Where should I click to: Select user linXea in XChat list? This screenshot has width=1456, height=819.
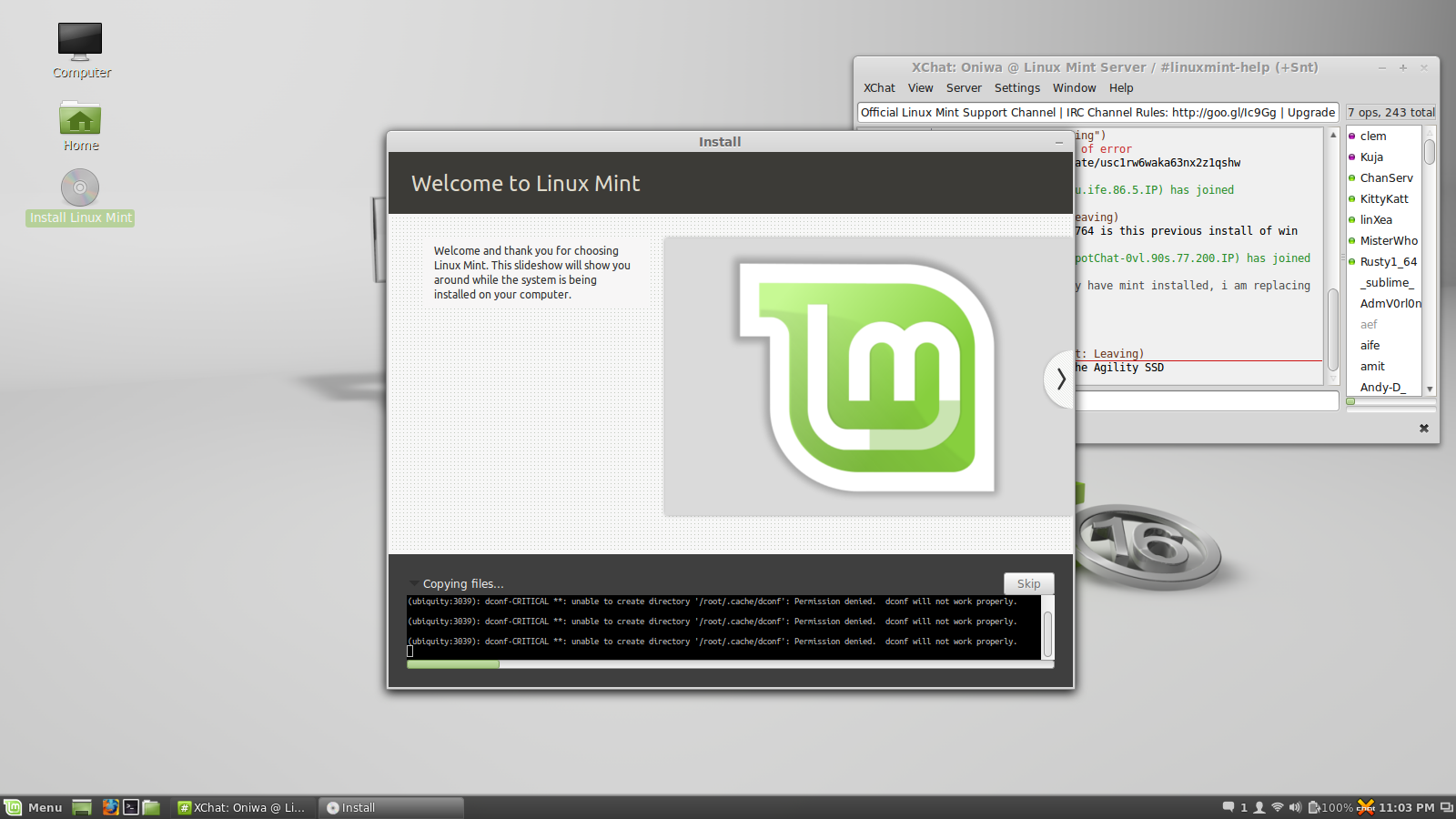tap(1383, 220)
